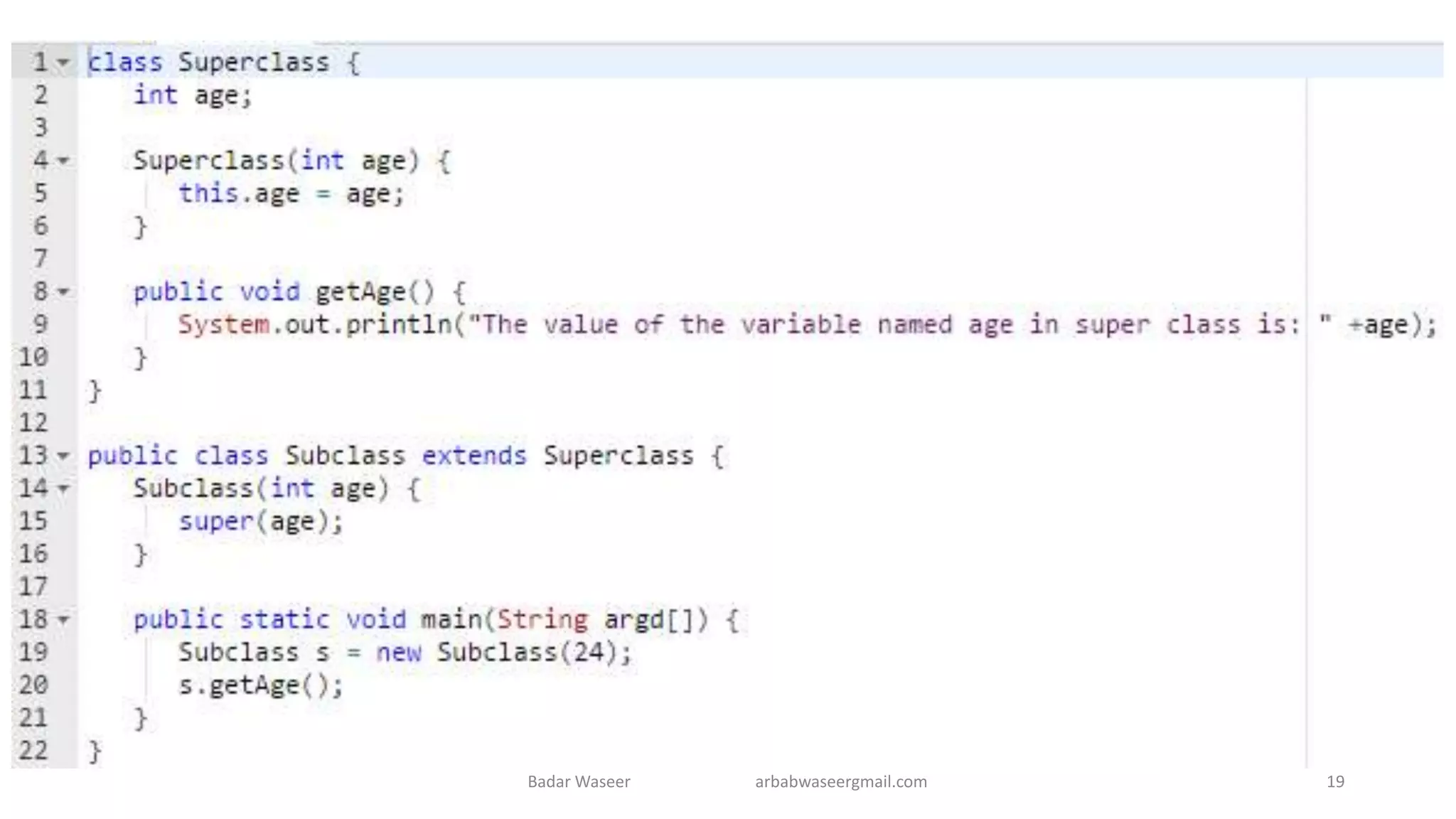The height and width of the screenshot is (819, 1456).
Task: Click the arbabwaseergmail.com footer text
Action: click(x=840, y=782)
